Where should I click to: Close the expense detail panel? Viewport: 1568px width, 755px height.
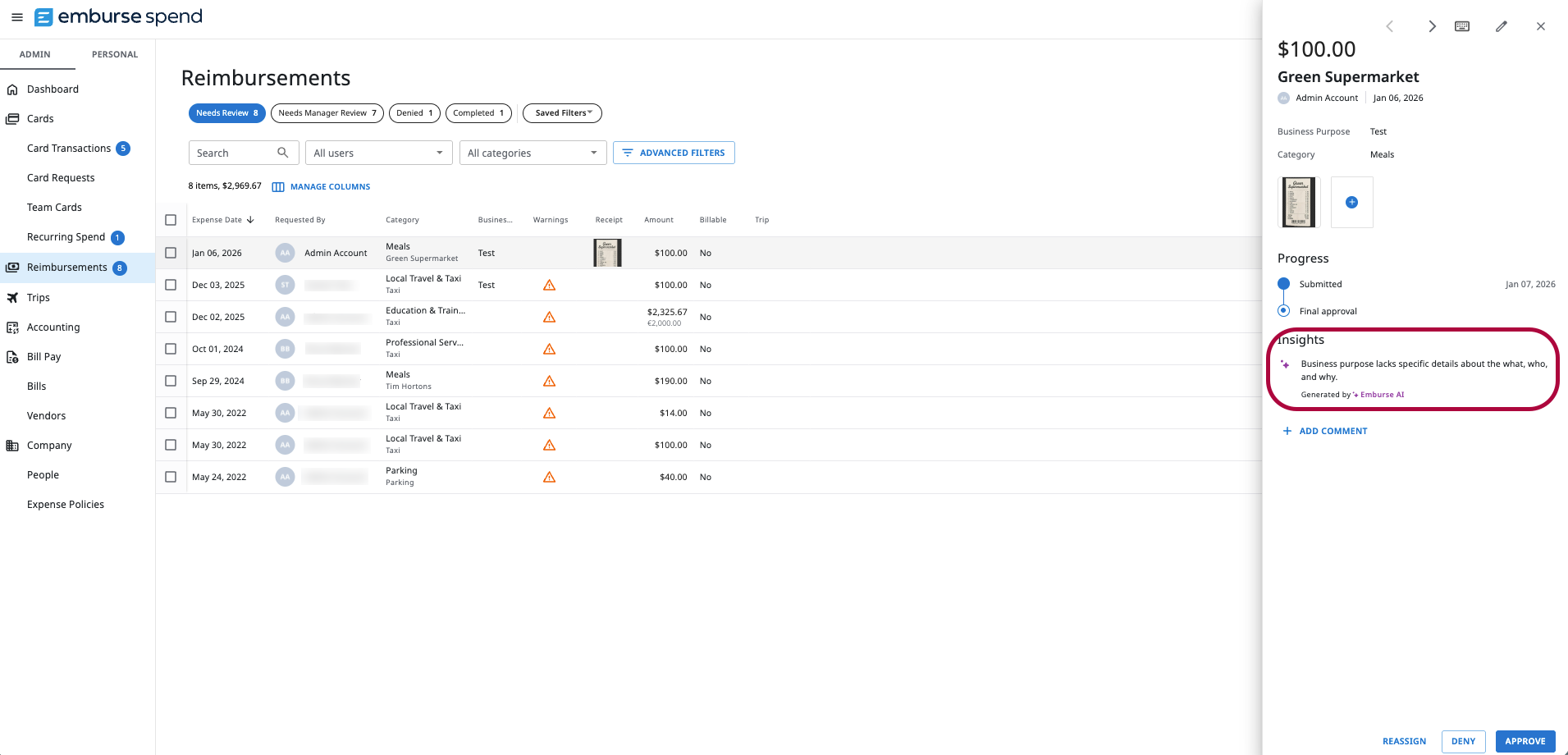1540,26
